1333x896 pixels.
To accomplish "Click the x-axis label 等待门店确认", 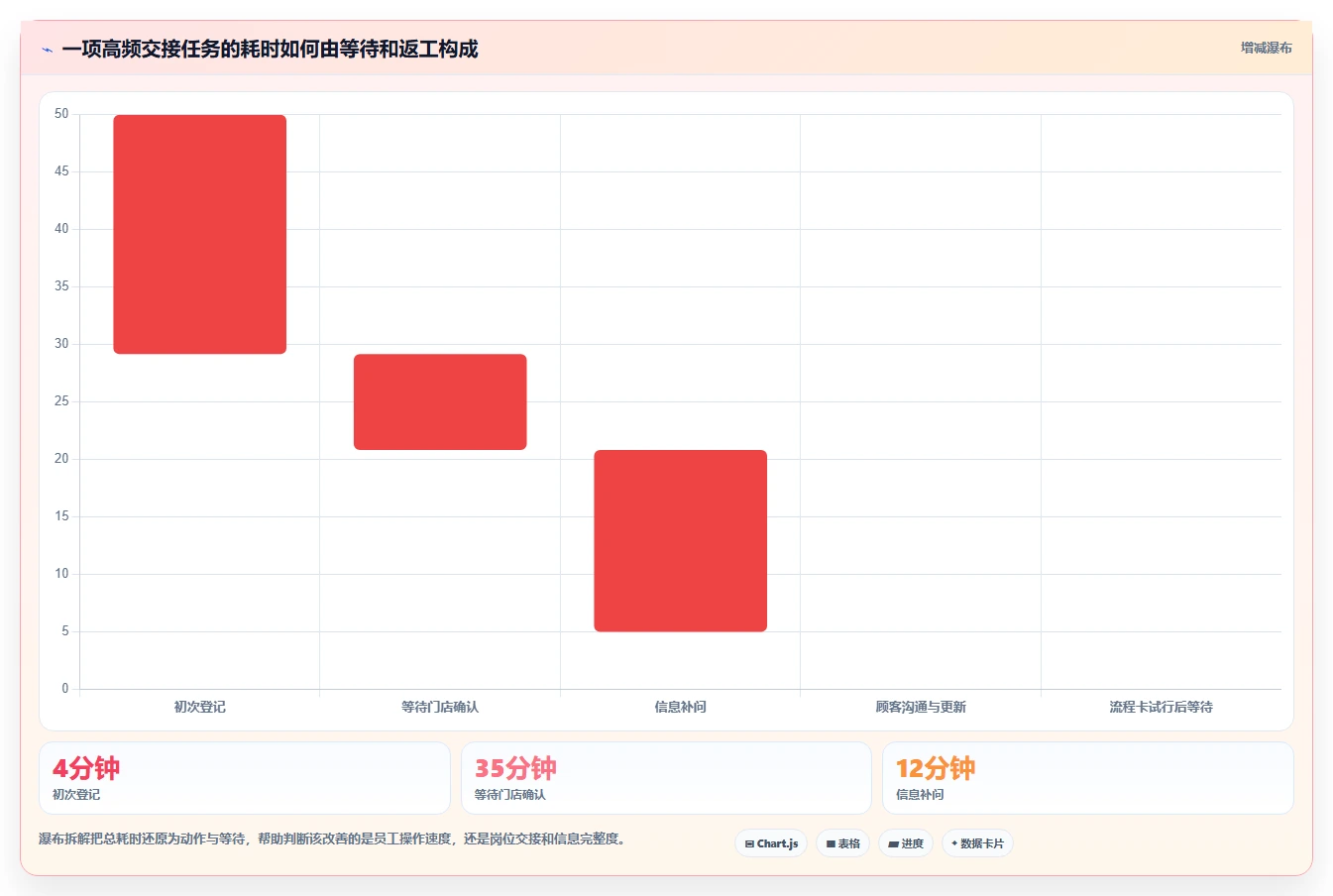I will tap(440, 707).
